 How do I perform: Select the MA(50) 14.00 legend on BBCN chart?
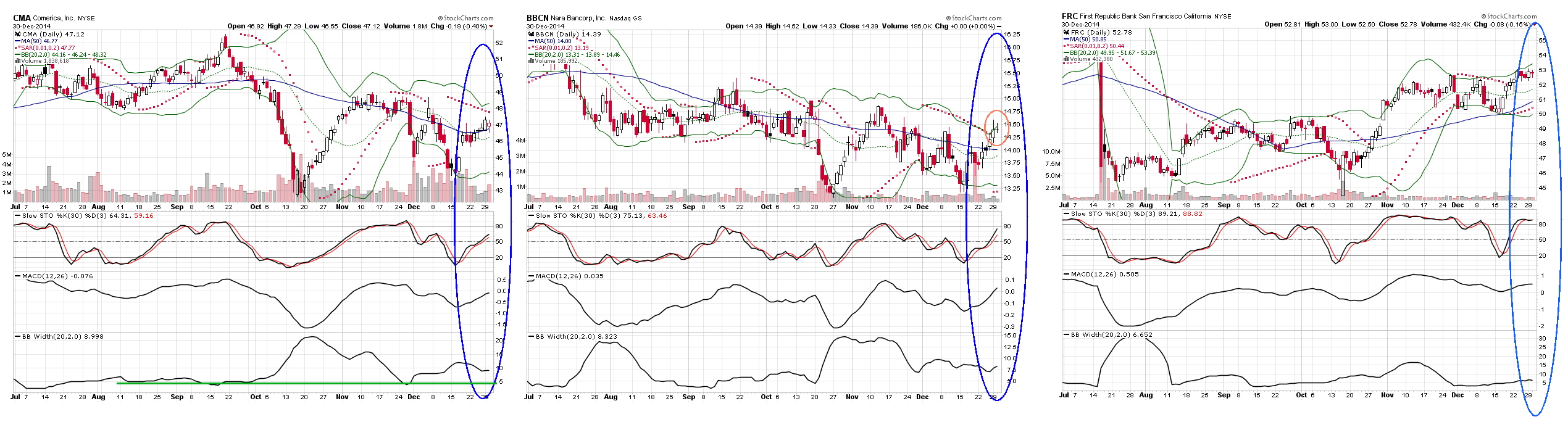coord(549,41)
